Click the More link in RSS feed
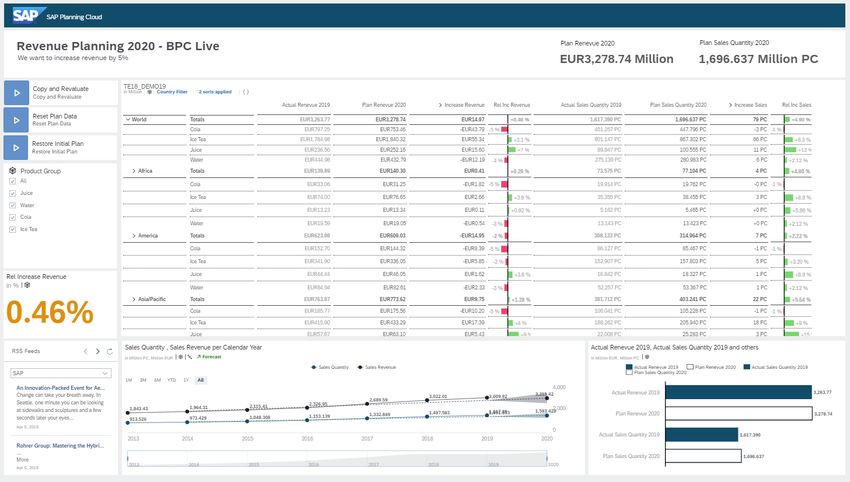850x482 pixels. click(22, 460)
